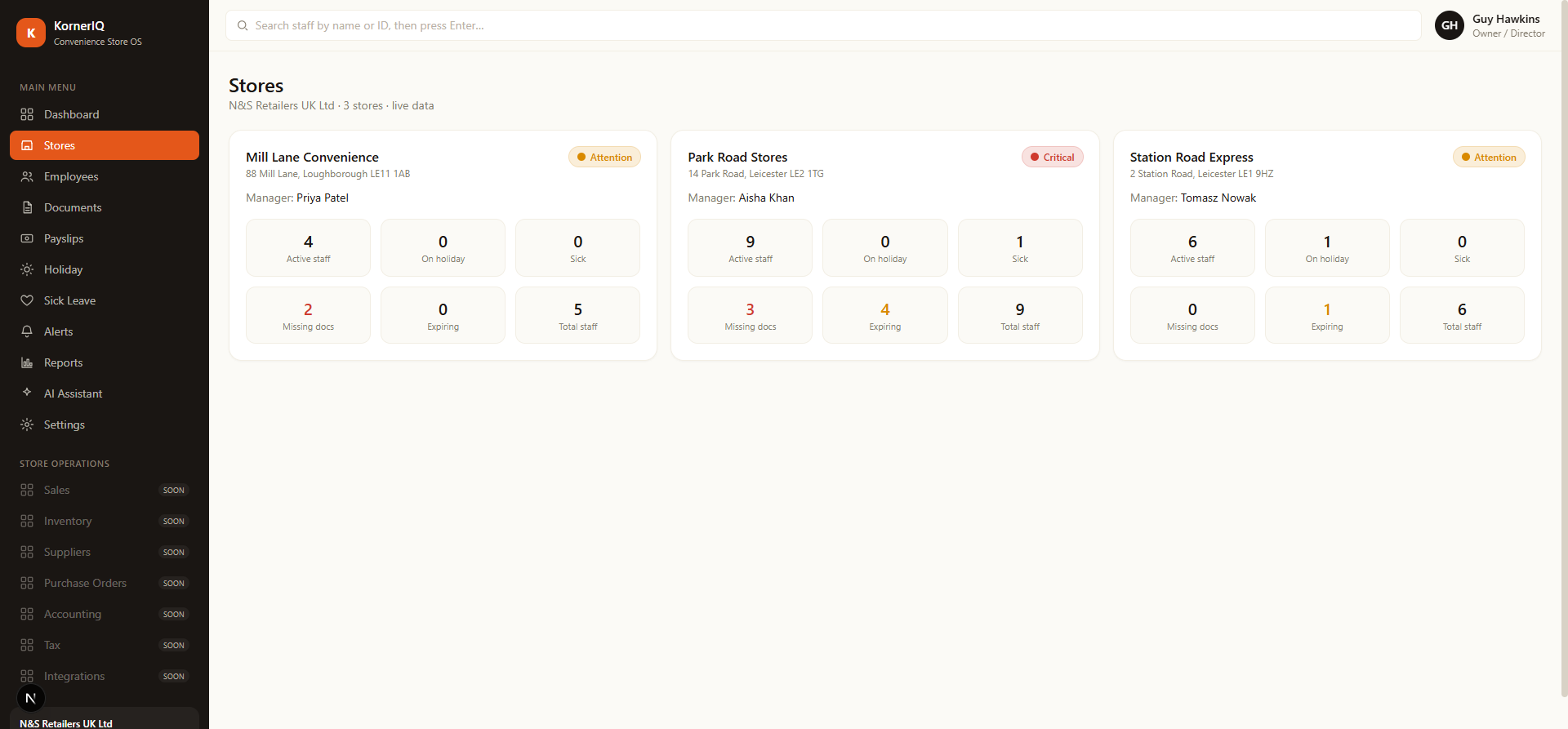Click the Integrations grid icon

click(x=27, y=676)
